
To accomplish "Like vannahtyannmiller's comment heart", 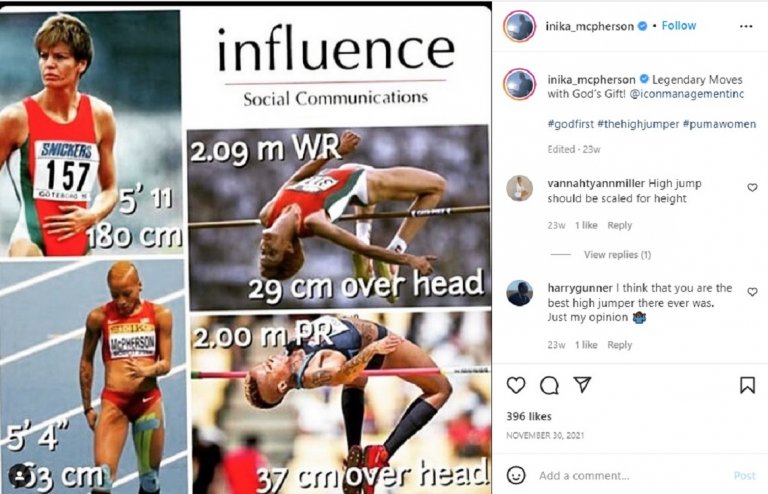I will tap(752, 188).
